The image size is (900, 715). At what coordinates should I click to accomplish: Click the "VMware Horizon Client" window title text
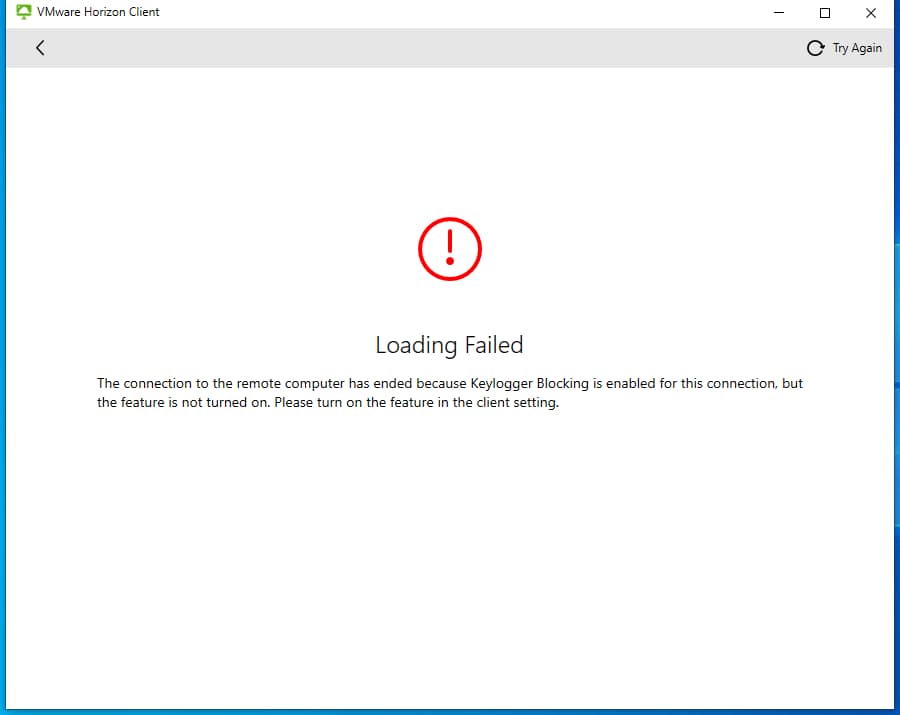(x=98, y=13)
